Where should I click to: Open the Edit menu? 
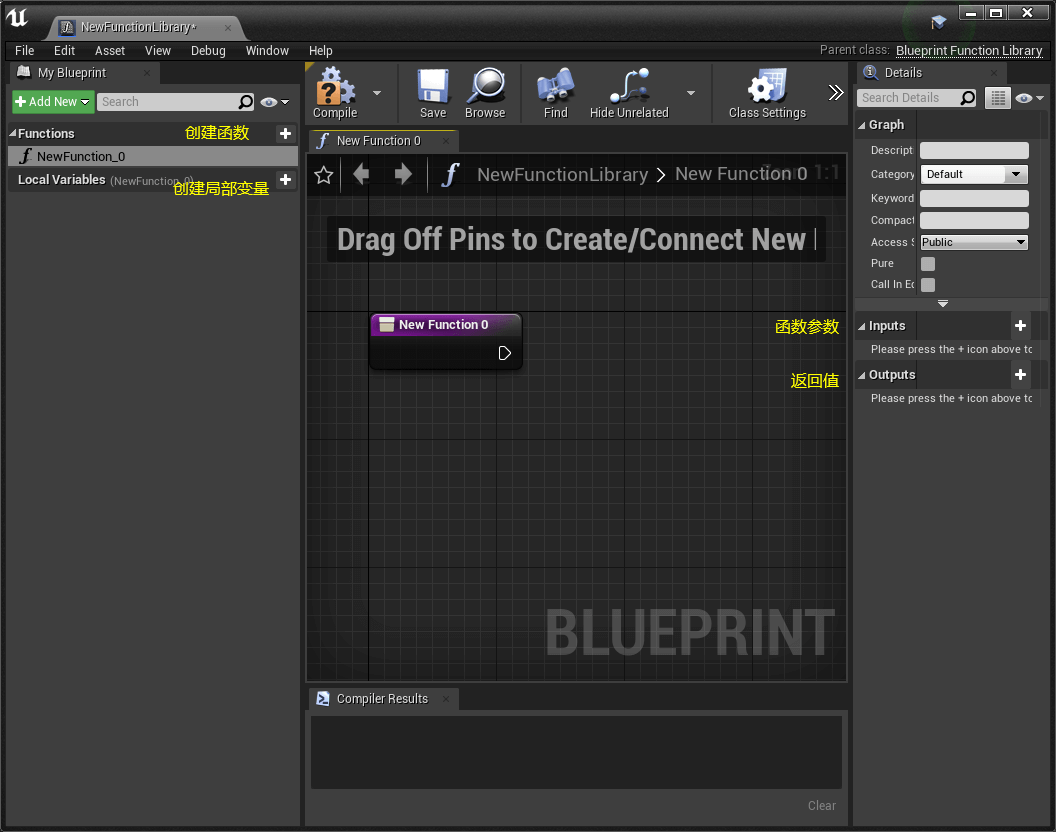[x=64, y=51]
